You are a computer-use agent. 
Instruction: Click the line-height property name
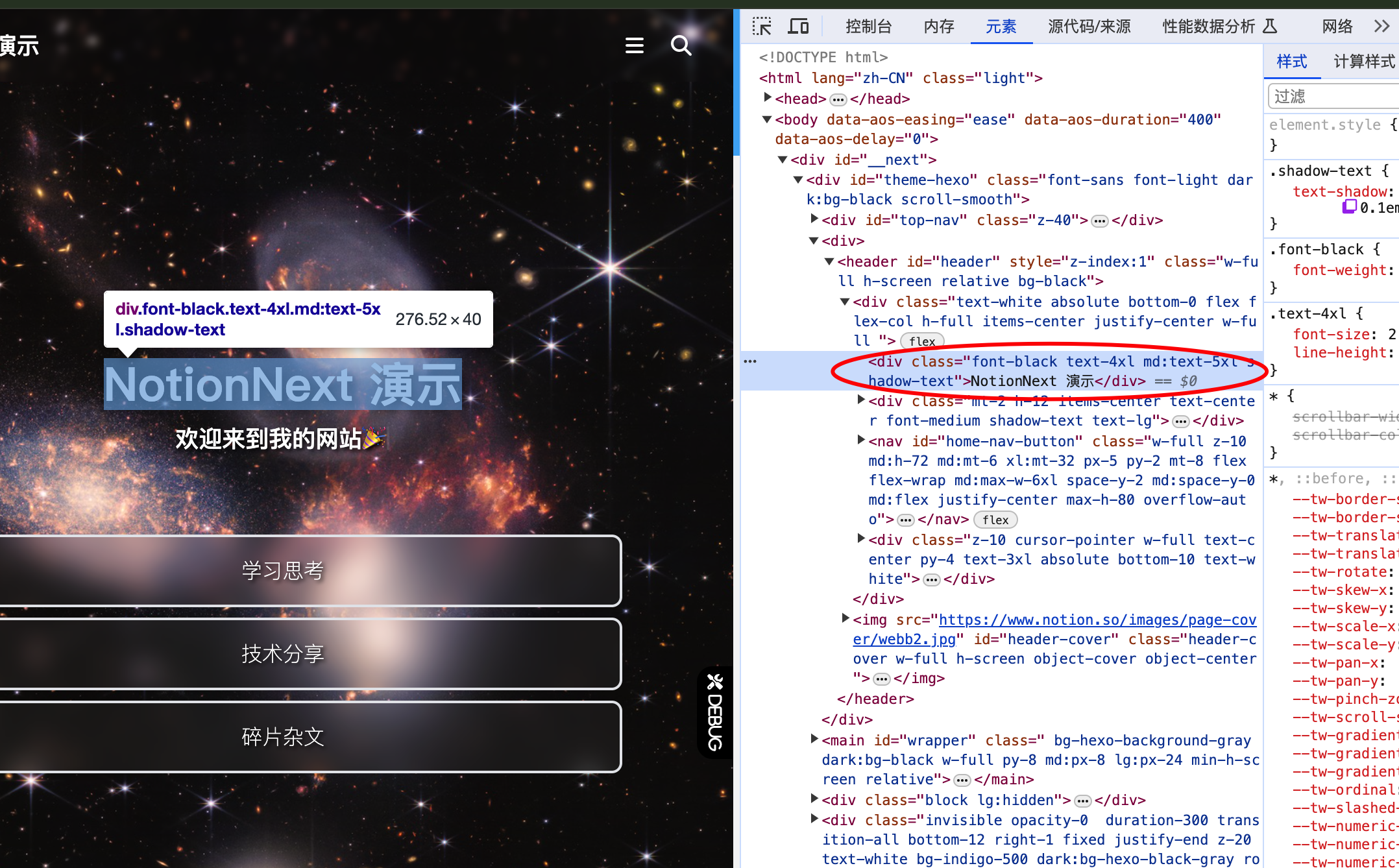pyautogui.click(x=1340, y=353)
